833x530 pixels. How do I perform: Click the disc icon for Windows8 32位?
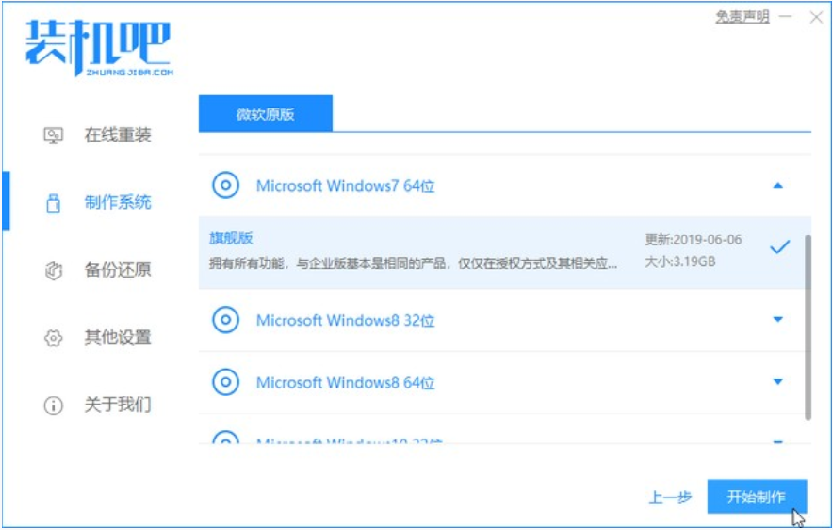click(x=226, y=320)
